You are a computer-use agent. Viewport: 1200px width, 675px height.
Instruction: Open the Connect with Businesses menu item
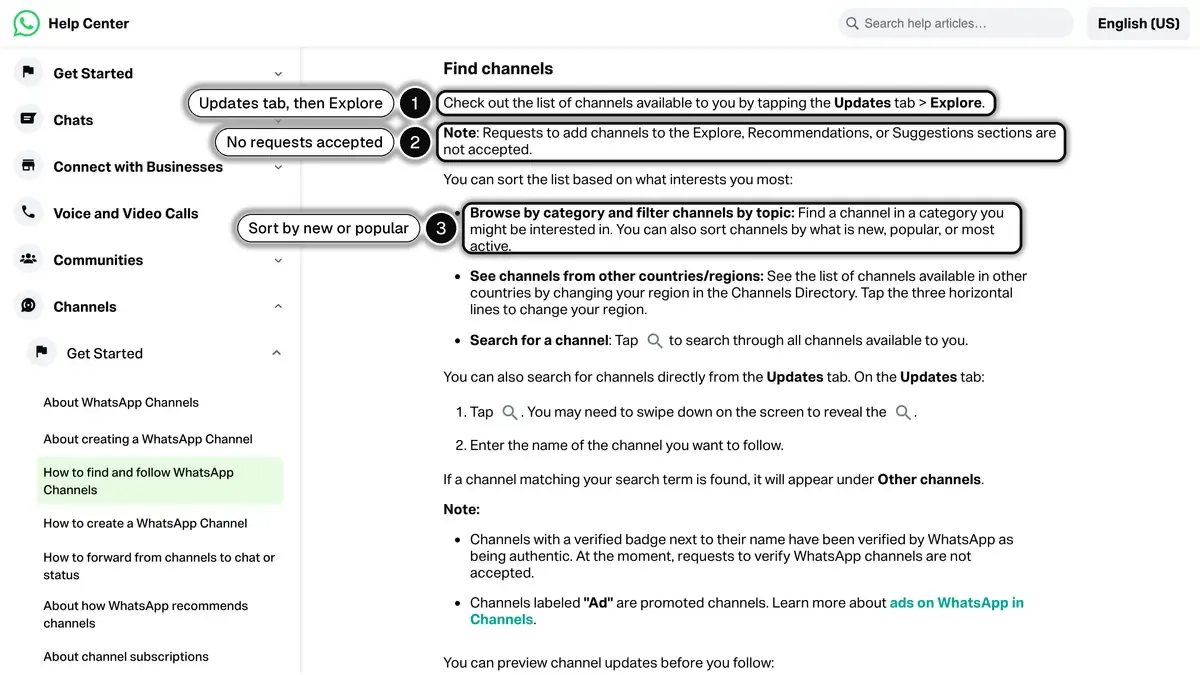coord(138,167)
